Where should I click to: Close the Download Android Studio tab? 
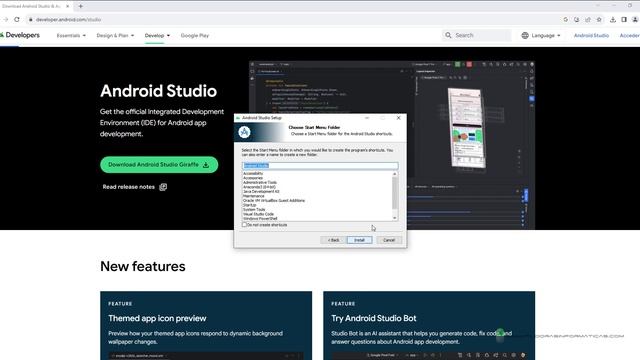click(67, 6)
